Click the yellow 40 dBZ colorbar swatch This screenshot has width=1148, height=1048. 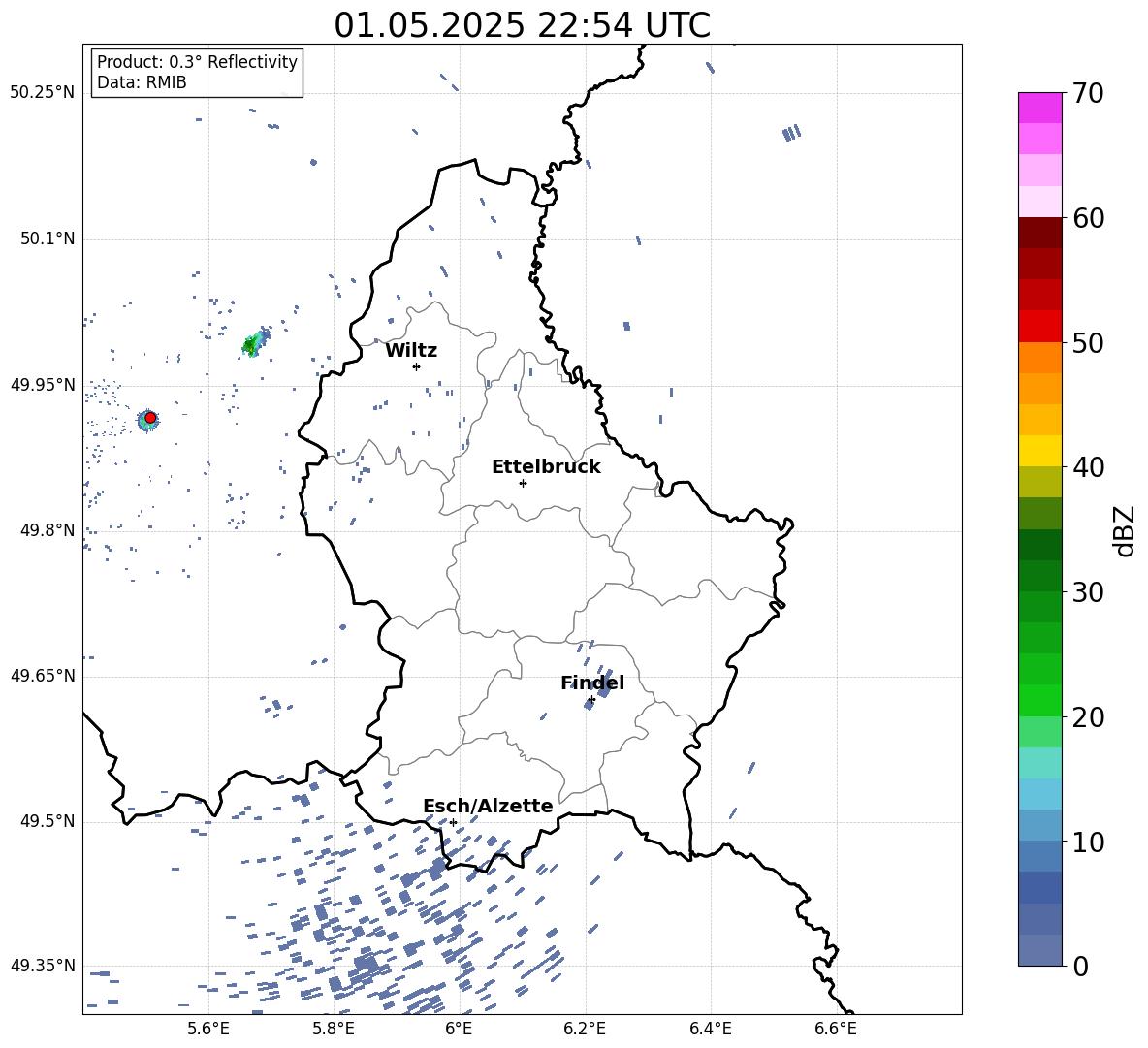click(x=1039, y=451)
